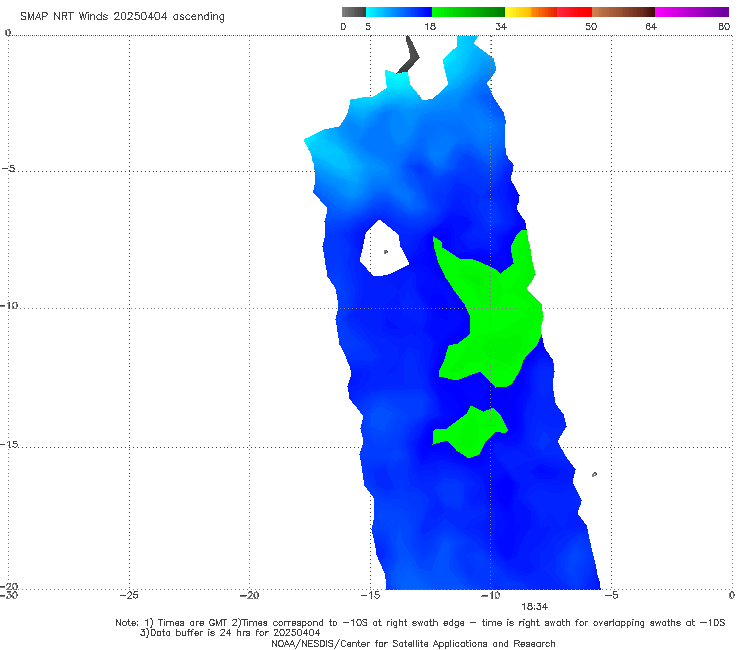Click the small green wind patch near -14.5S
This screenshot has height=650, width=740.
coord(472,432)
